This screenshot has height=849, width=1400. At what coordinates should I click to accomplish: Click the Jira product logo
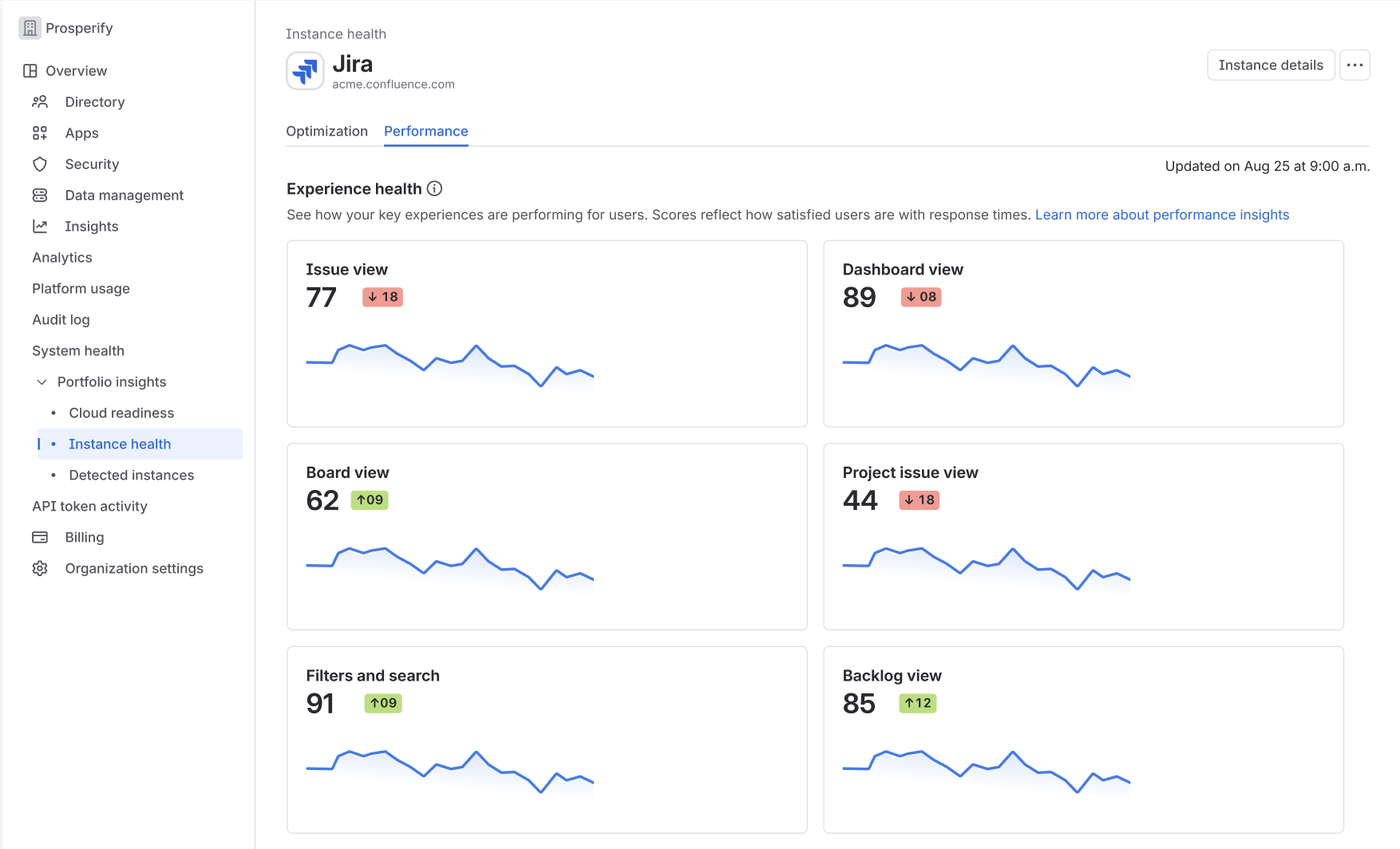tap(304, 70)
